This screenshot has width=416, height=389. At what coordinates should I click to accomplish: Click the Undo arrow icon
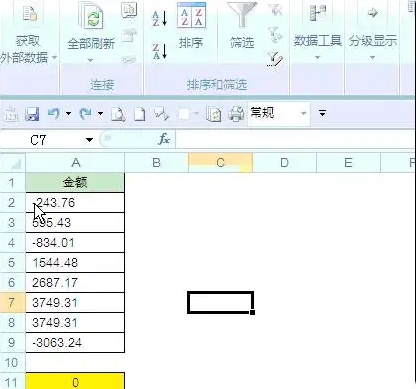tap(53, 114)
